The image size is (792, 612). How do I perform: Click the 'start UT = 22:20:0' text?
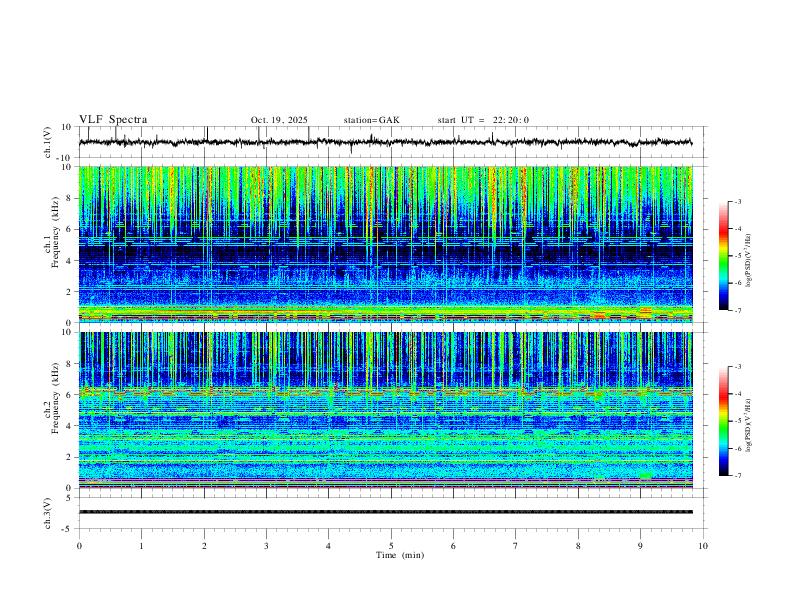[x=483, y=120]
